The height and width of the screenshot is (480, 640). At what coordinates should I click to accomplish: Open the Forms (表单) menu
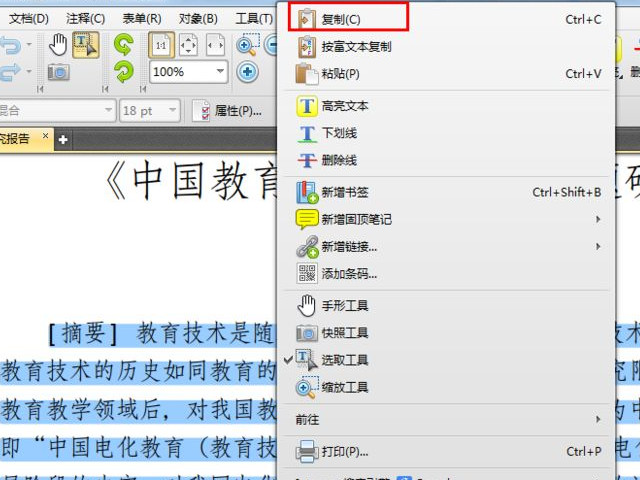click(142, 19)
